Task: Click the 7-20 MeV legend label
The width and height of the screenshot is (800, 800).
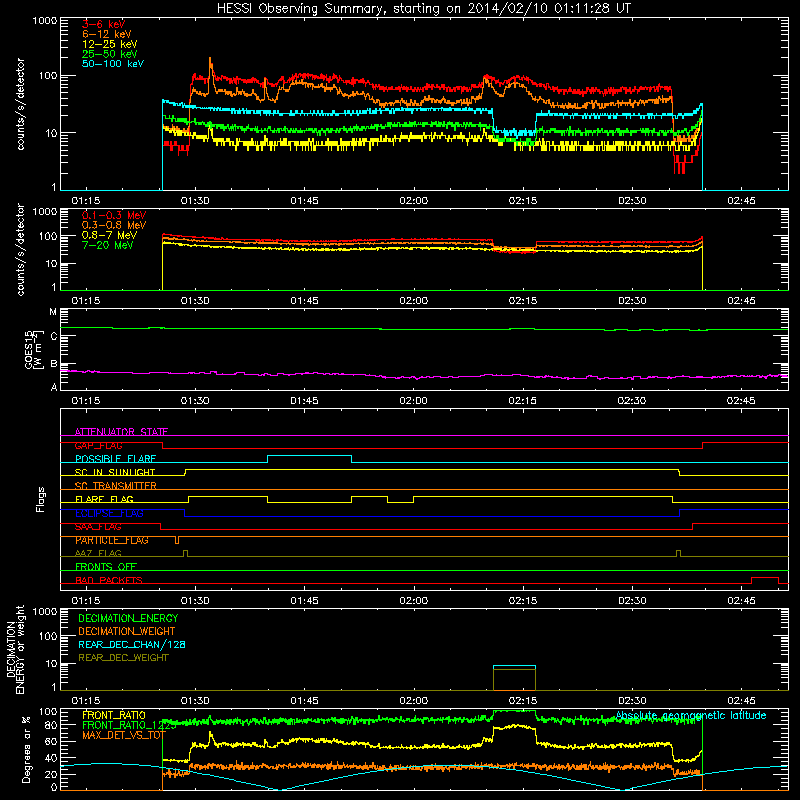Action: 107,245
